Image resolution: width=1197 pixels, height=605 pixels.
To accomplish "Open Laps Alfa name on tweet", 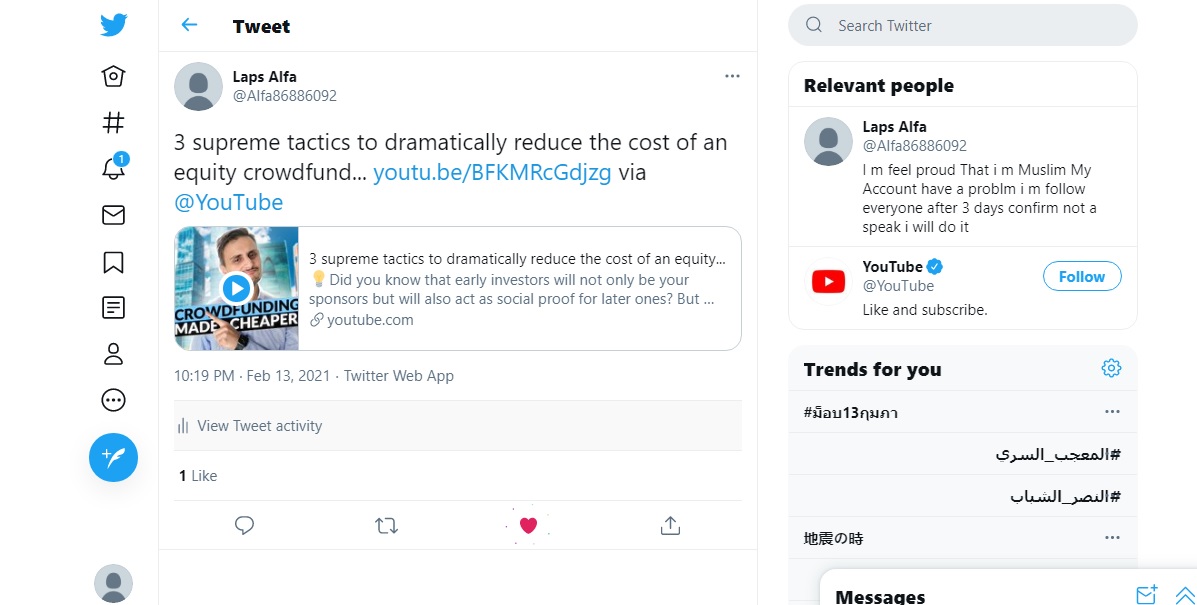I will coord(264,76).
